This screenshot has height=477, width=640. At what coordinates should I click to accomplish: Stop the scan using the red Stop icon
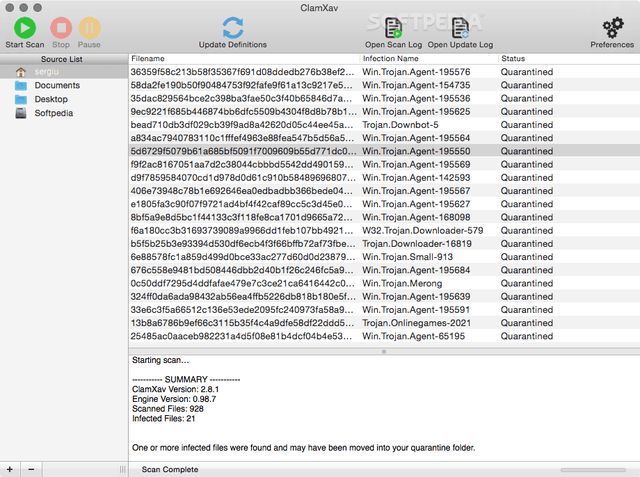pyautogui.click(x=61, y=28)
